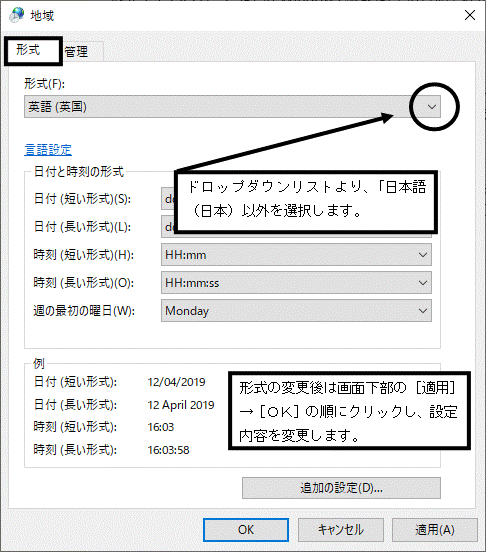Click the 時刻 (長い形式)(O): label
486x552 pixels.
(84, 283)
